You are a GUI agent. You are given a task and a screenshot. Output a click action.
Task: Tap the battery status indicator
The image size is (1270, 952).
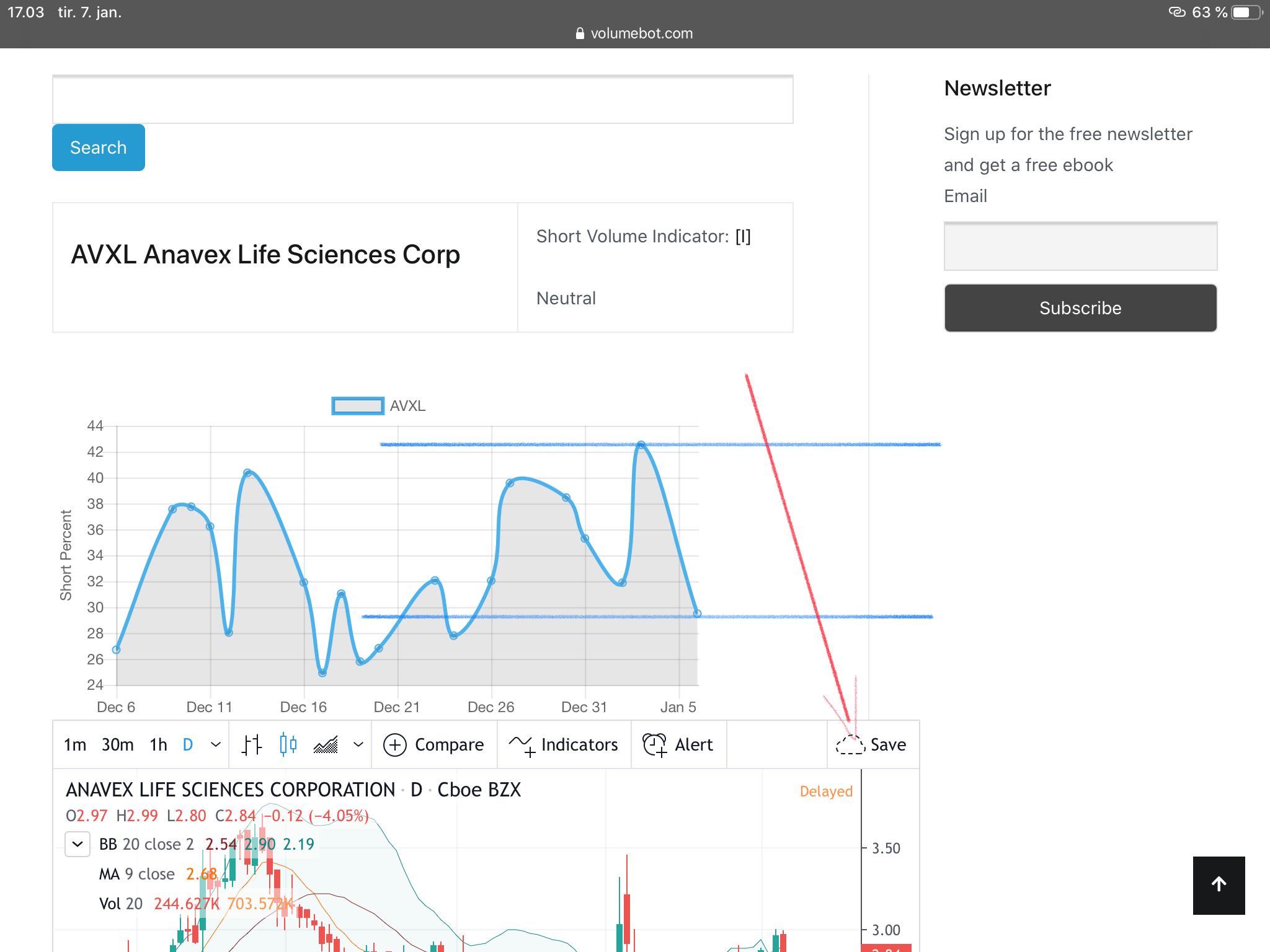(x=1246, y=12)
